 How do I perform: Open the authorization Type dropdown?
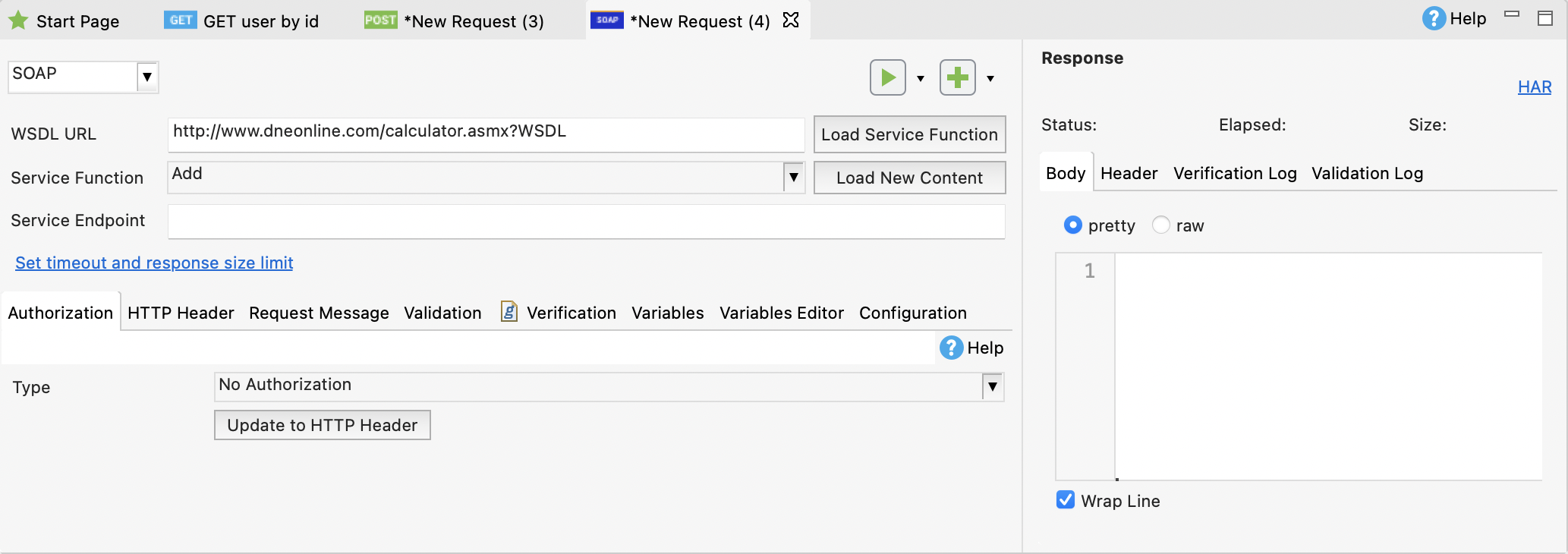[992, 387]
